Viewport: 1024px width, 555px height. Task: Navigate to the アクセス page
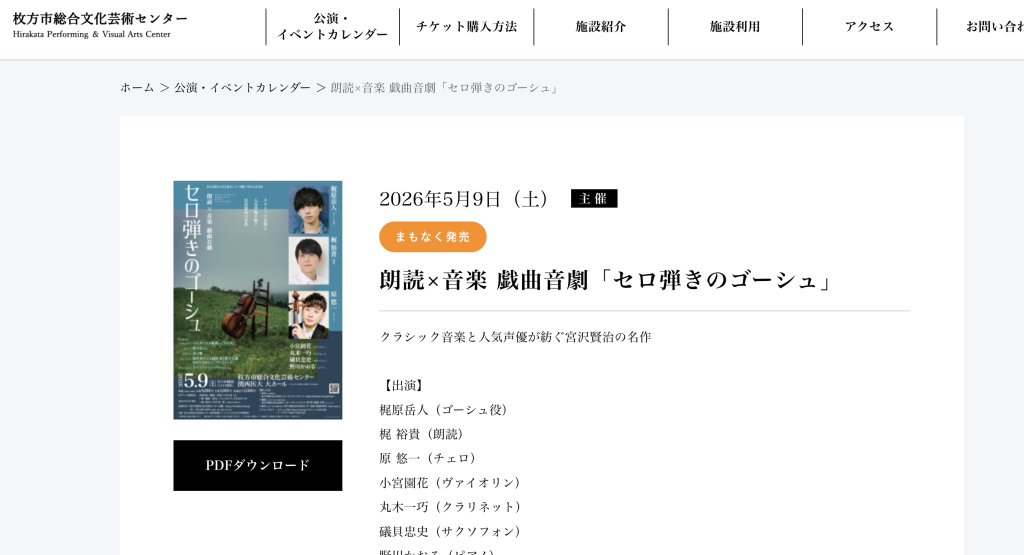coord(869,27)
